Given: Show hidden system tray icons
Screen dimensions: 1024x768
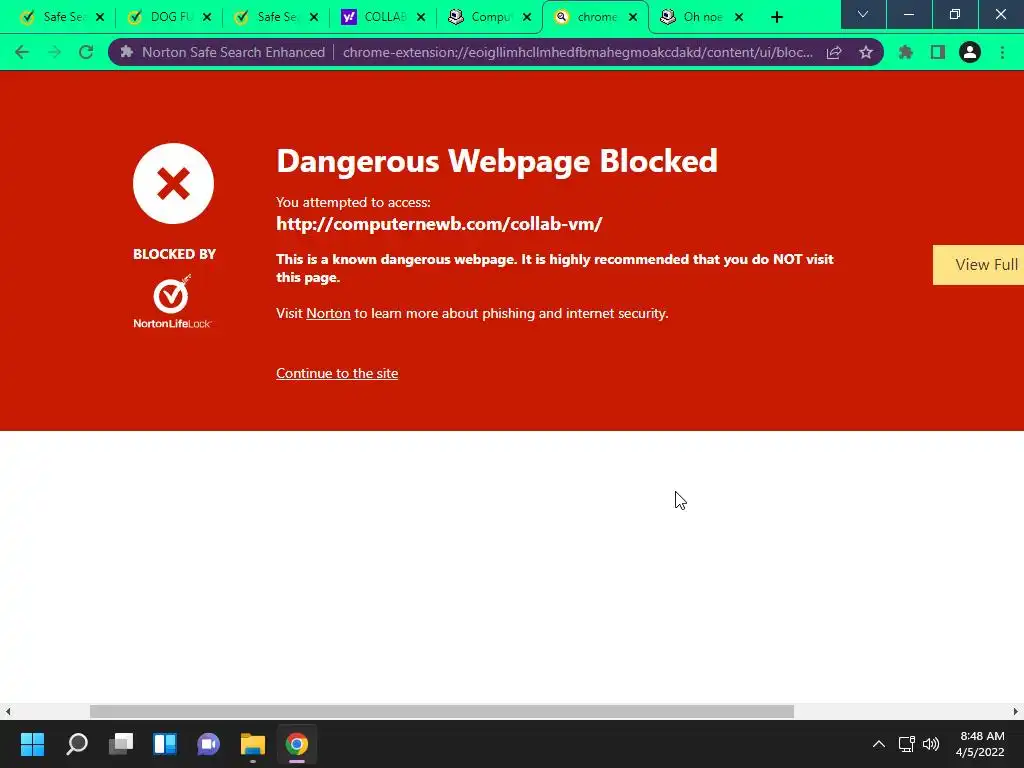Looking at the screenshot, I should pos(879,744).
